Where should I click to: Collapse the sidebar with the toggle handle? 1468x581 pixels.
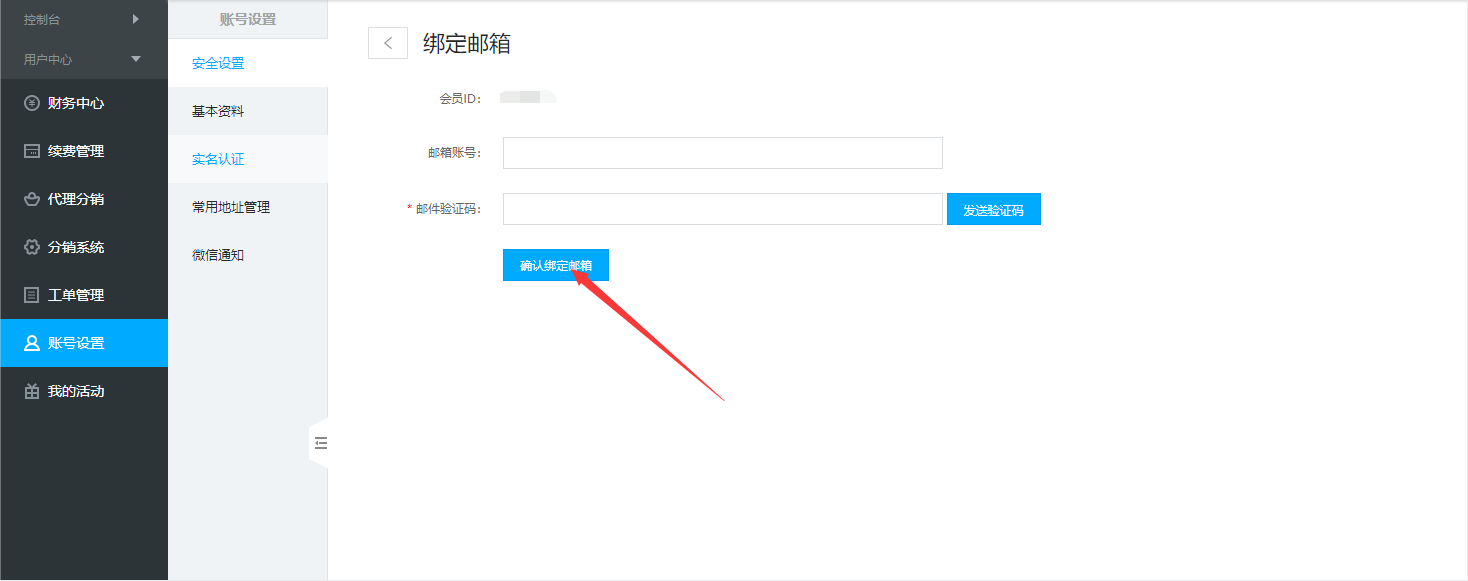pos(320,443)
